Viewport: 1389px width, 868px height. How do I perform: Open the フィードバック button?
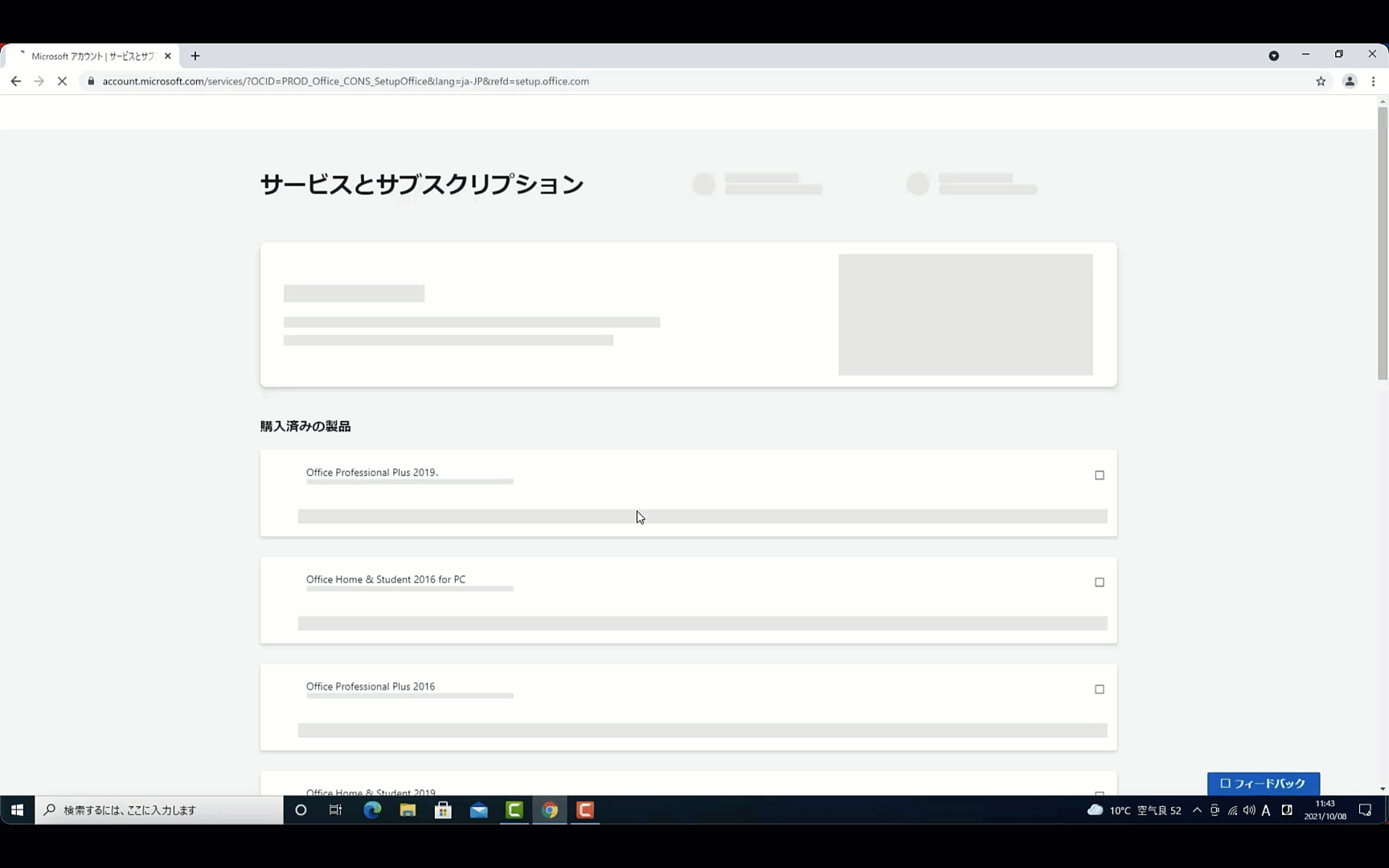[1263, 784]
